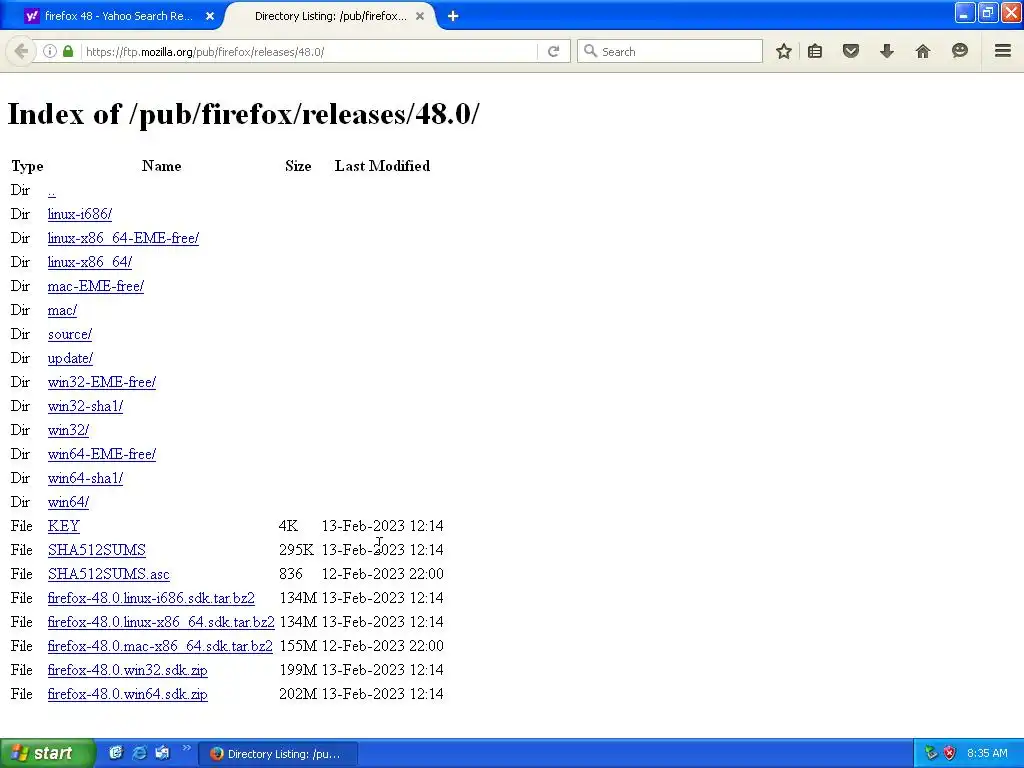The height and width of the screenshot is (768, 1024).
Task: Show site information icon in address bar
Action: pyautogui.click(x=50, y=51)
